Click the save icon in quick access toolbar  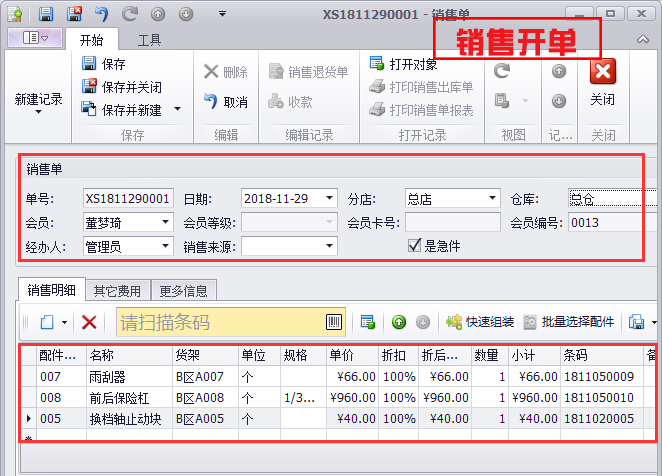point(46,14)
